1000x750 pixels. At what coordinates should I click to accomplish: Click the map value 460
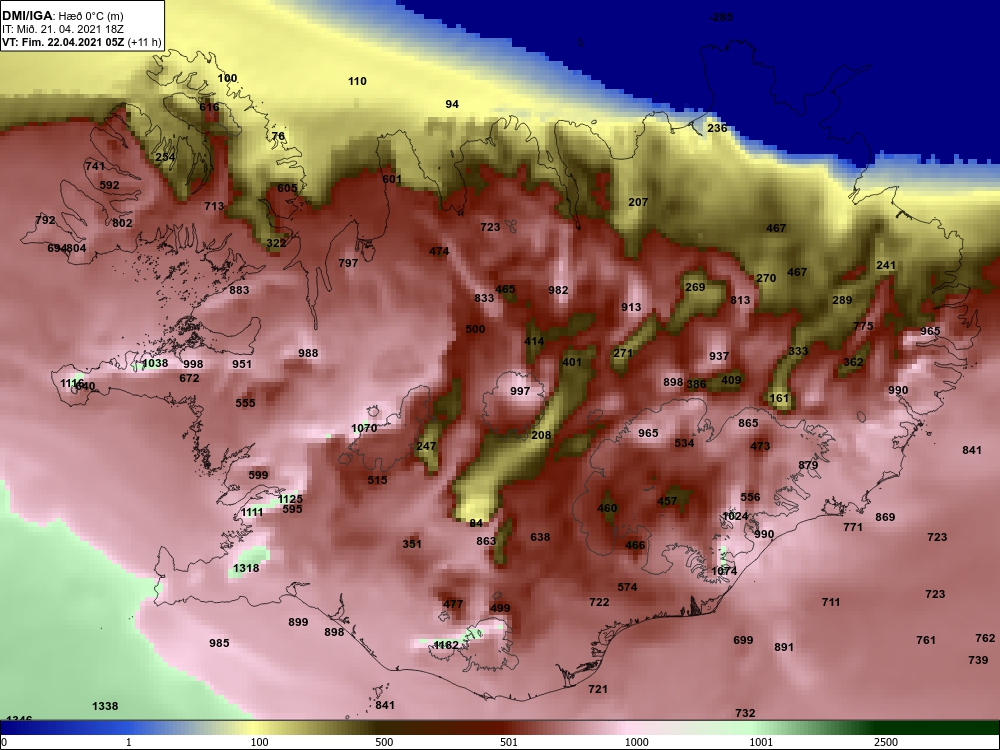607,508
